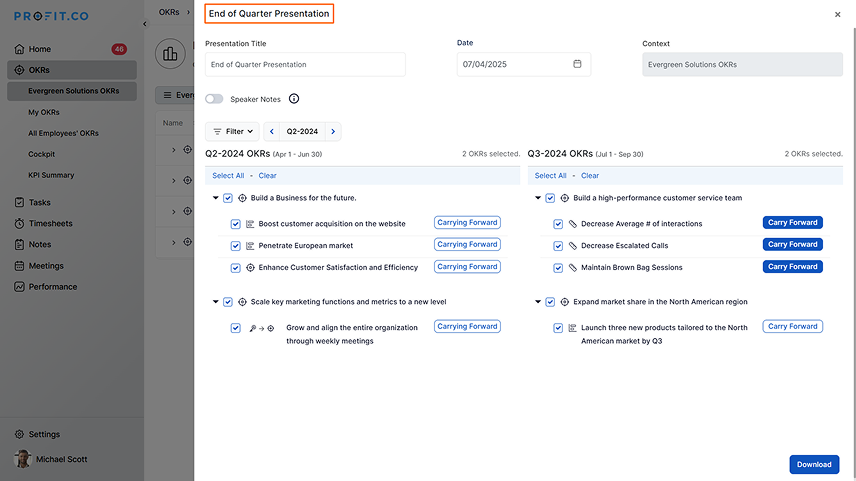Uncheck 'Build a Business for the future'

(228, 198)
